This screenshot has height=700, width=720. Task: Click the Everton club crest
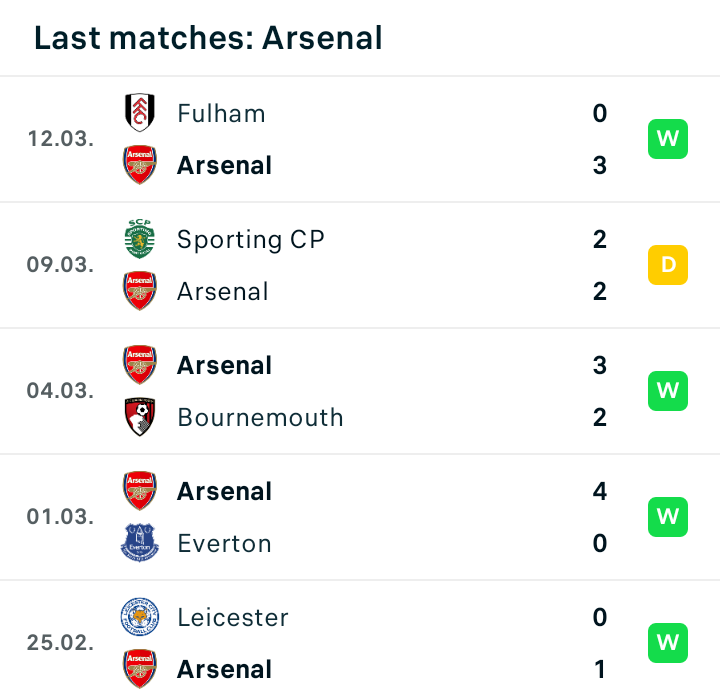140,543
